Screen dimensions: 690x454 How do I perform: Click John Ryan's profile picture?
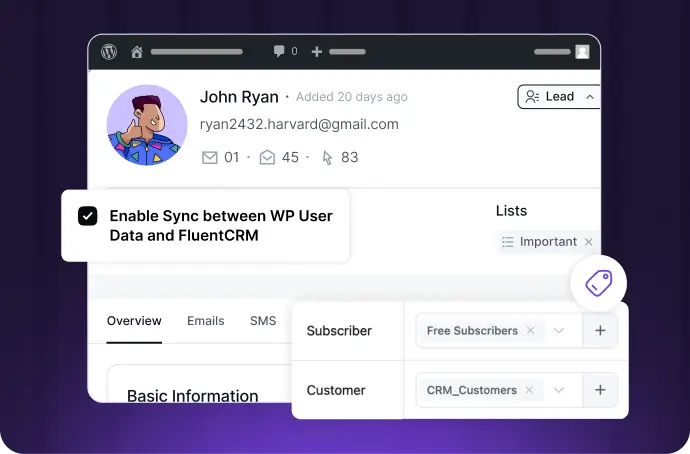coord(147,125)
